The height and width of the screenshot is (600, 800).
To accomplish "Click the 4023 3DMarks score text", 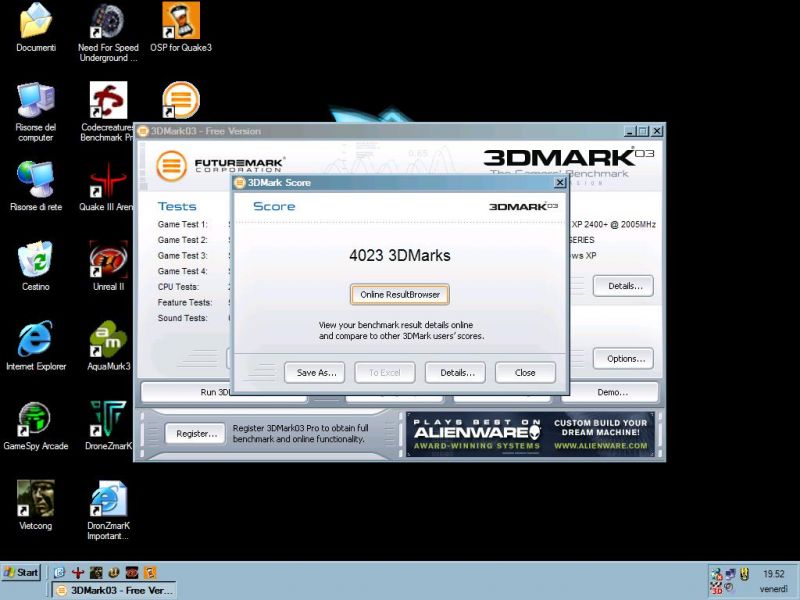I will click(x=399, y=255).
